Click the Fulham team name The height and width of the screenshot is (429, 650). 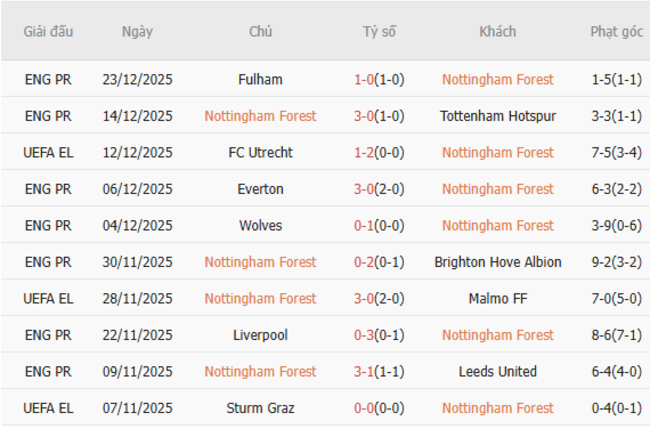click(261, 79)
